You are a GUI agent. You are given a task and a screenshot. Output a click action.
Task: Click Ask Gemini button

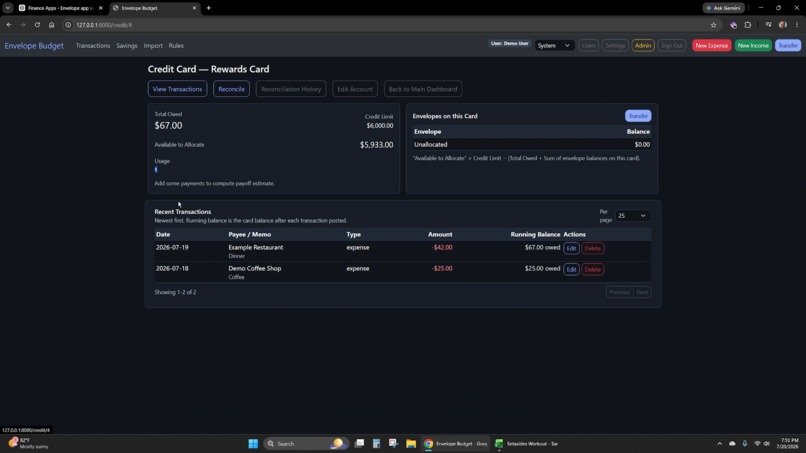tap(723, 8)
